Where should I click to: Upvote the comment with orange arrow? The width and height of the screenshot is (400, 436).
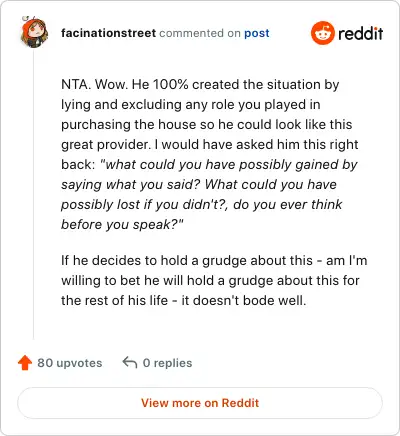[x=25, y=363]
